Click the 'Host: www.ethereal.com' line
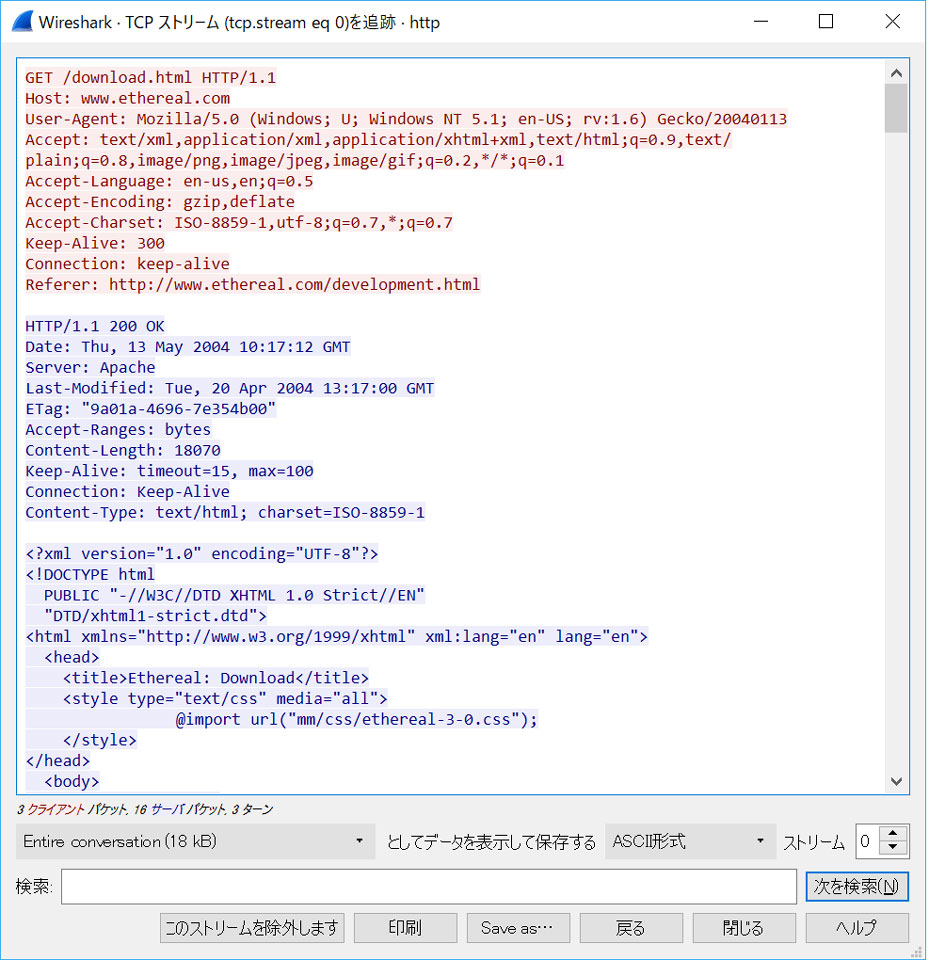 [x=127, y=99]
